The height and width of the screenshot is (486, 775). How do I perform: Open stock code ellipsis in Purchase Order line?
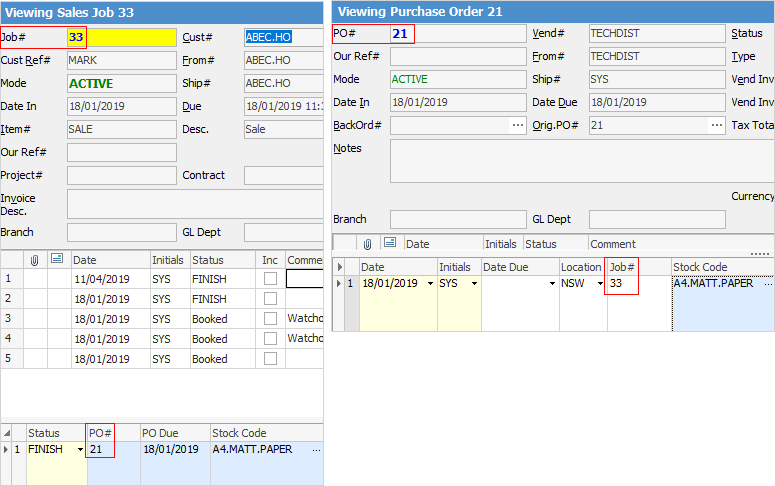point(768,284)
